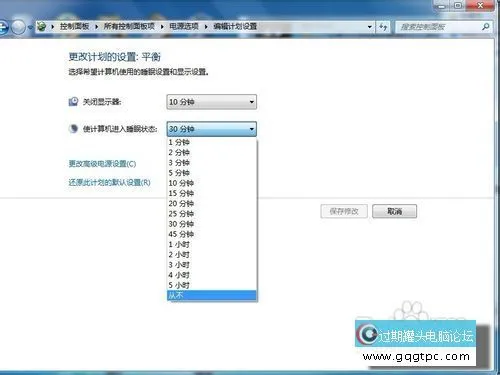
Task: Choose 4 小时 in sleep list
Action: [x=212, y=275]
